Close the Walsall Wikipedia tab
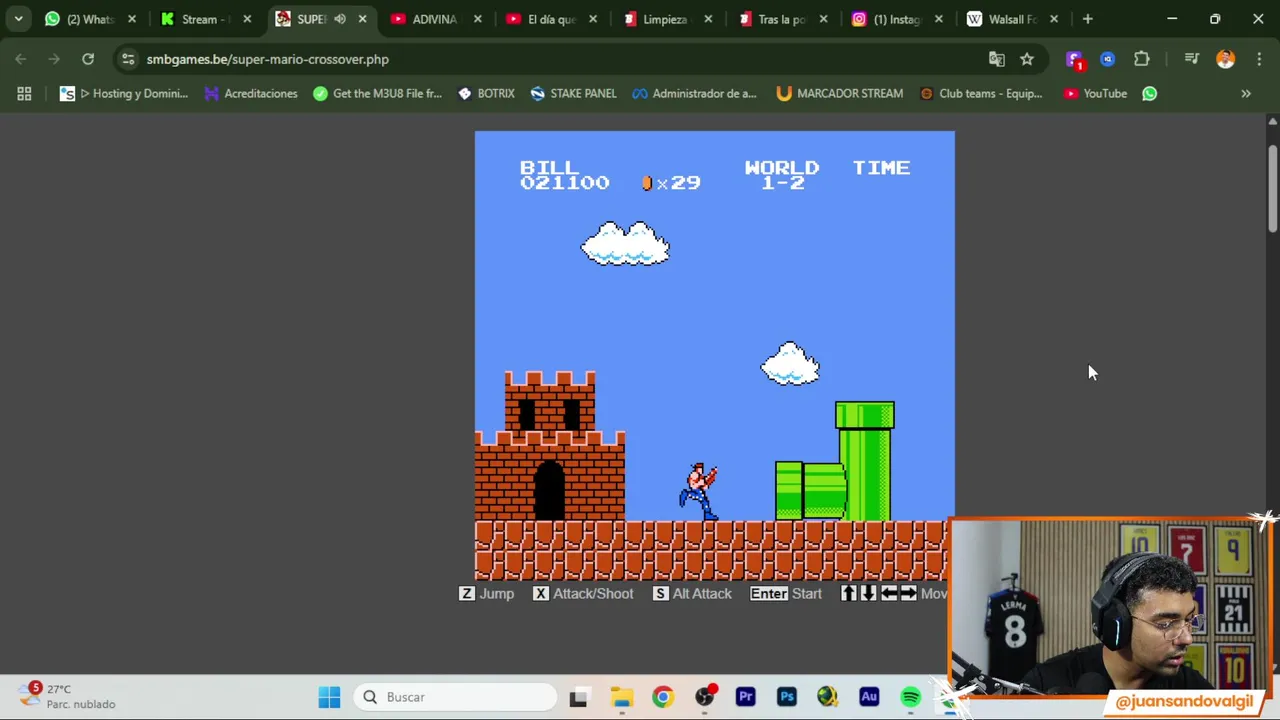 click(1054, 19)
